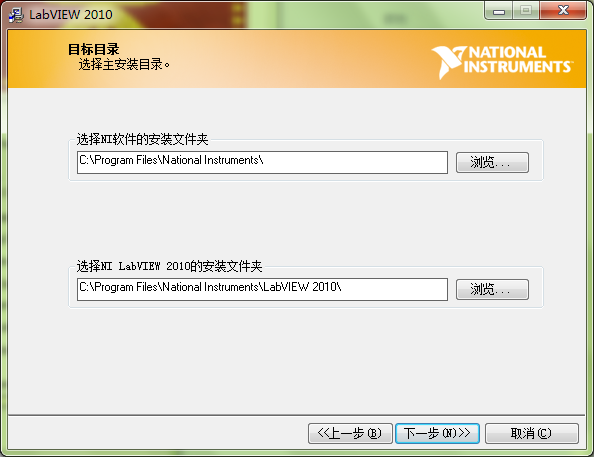Click the NI software install path field
Viewport: 594px width, 457px height.
(262, 163)
